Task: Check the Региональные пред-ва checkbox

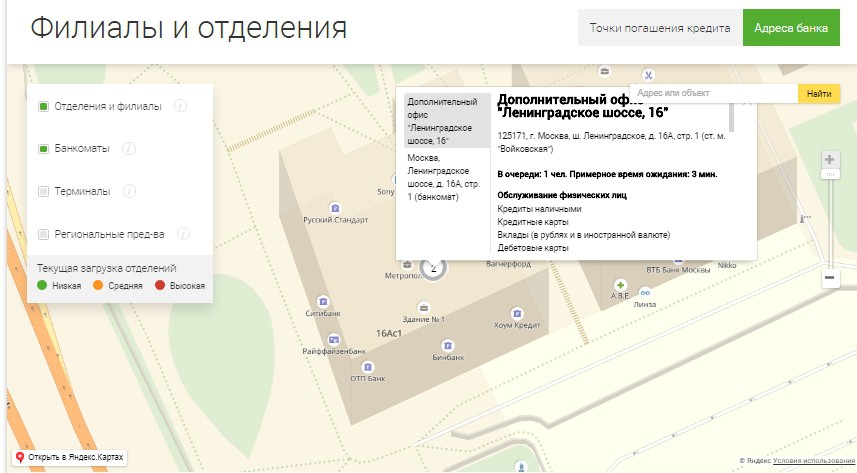Action: [43, 234]
